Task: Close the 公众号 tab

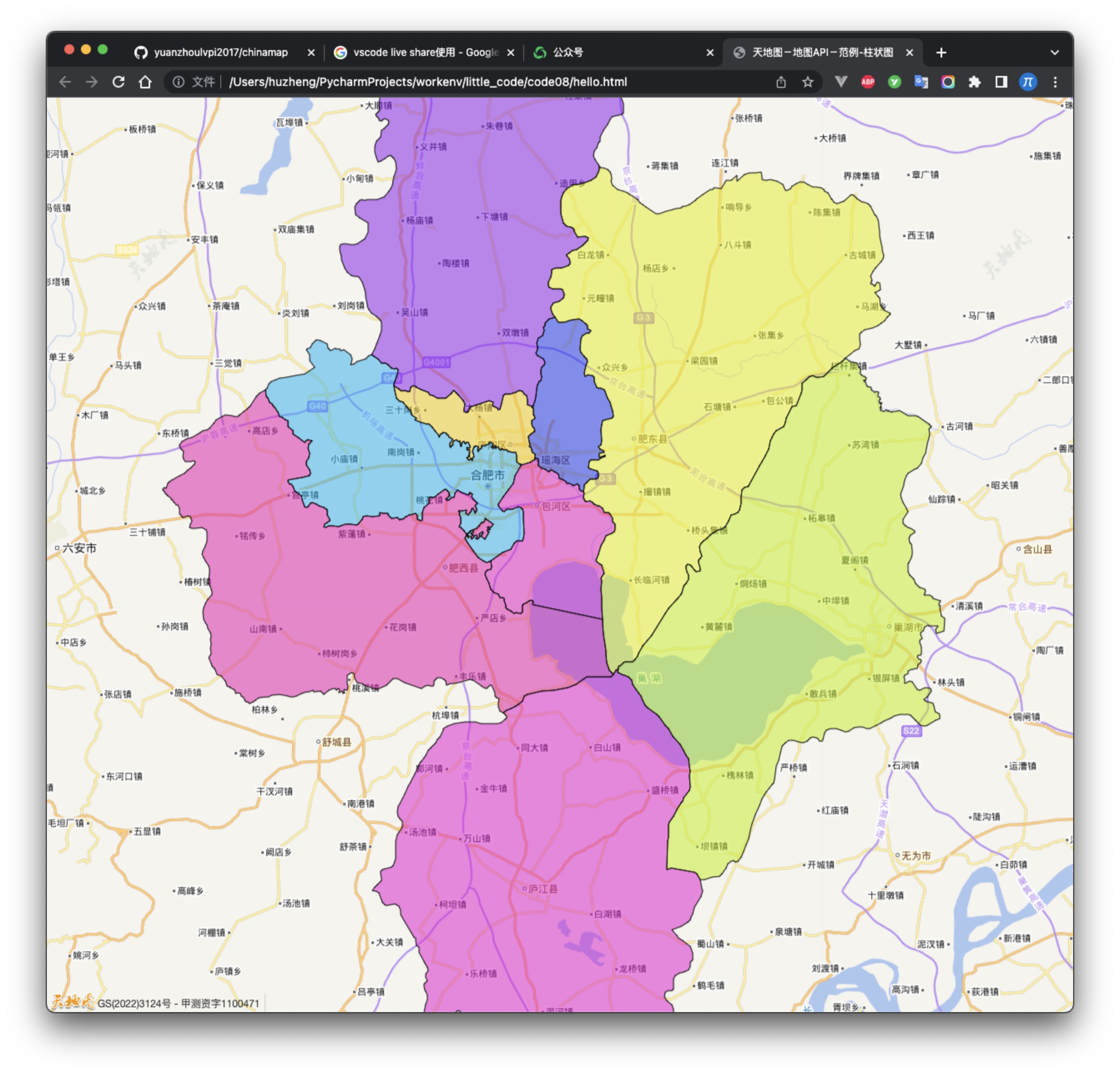Action: pyautogui.click(x=710, y=52)
